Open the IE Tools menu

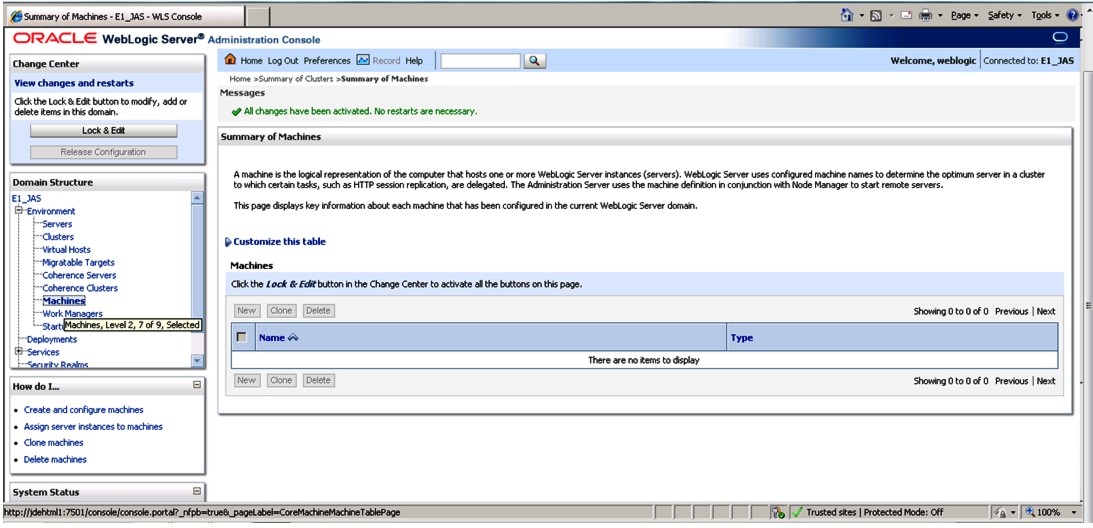tap(1044, 15)
